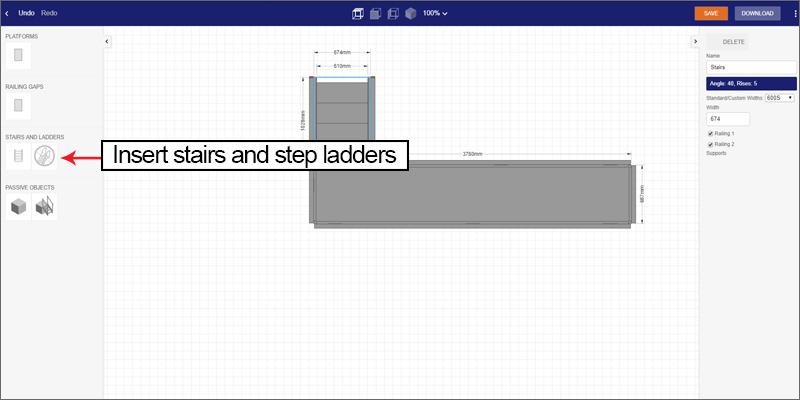
Task: Select the step ladder icon
Action: click(x=44, y=155)
